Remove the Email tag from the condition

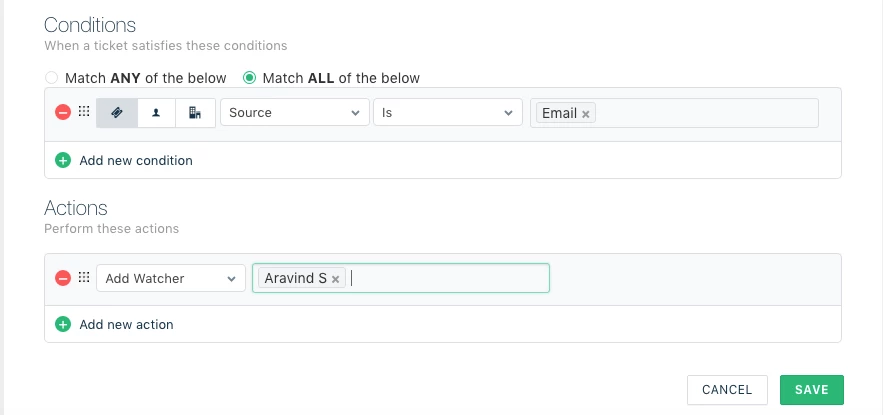(586, 114)
